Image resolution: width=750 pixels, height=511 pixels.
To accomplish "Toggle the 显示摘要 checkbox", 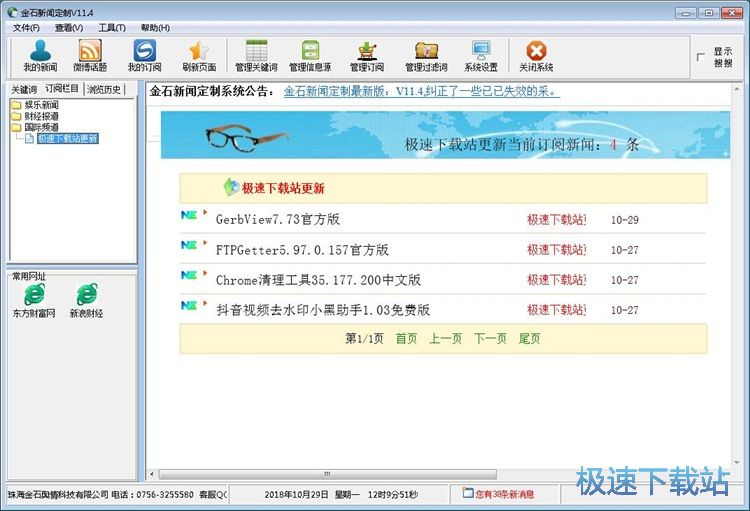I will tap(701, 57).
